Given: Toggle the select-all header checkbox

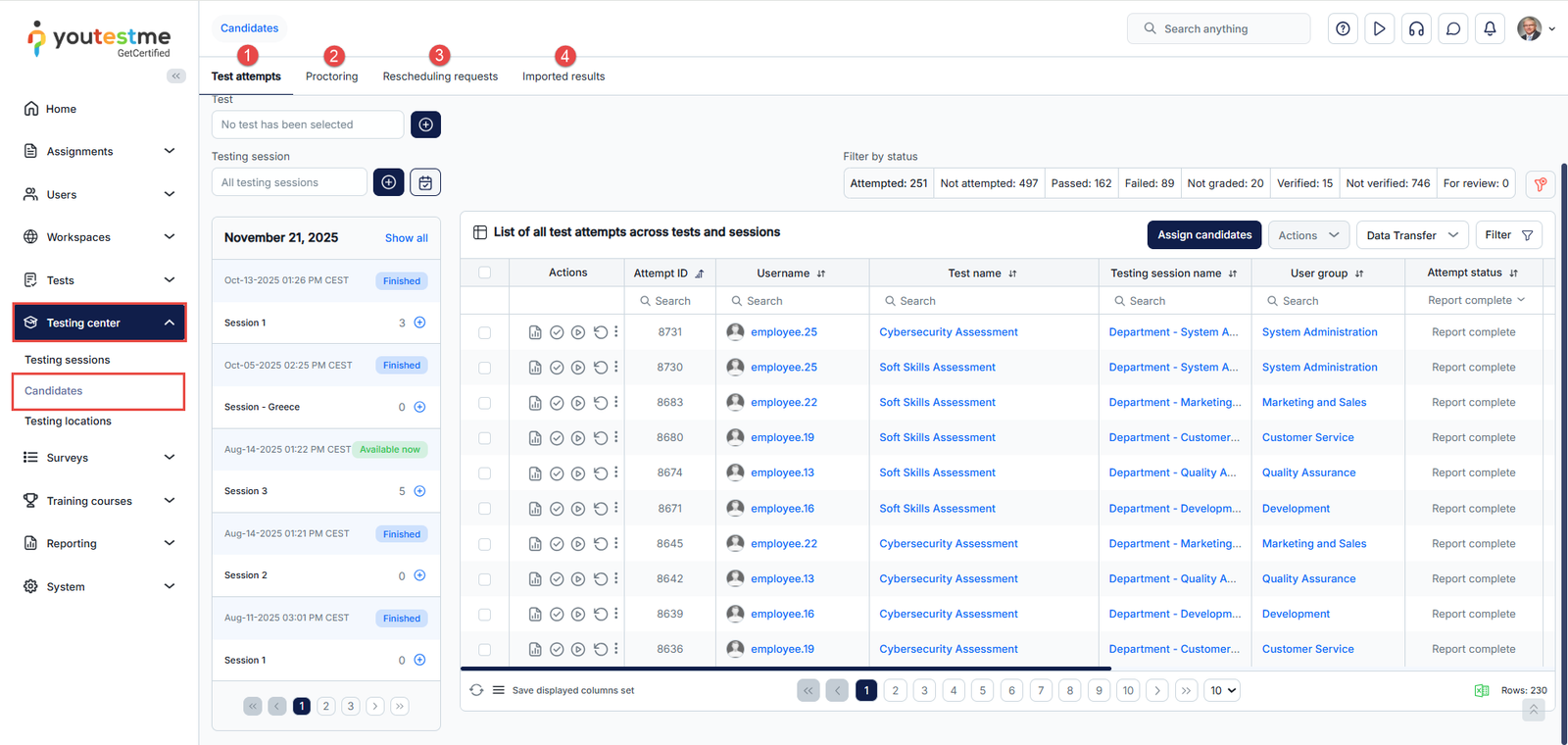Looking at the screenshot, I should coord(485,273).
